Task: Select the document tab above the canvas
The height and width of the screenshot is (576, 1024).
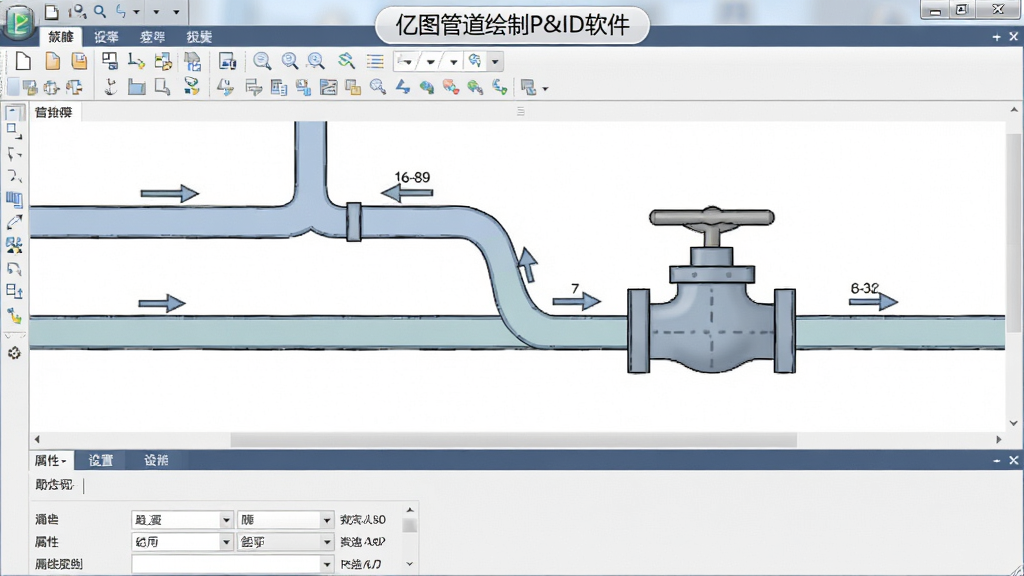Action: coord(54,112)
